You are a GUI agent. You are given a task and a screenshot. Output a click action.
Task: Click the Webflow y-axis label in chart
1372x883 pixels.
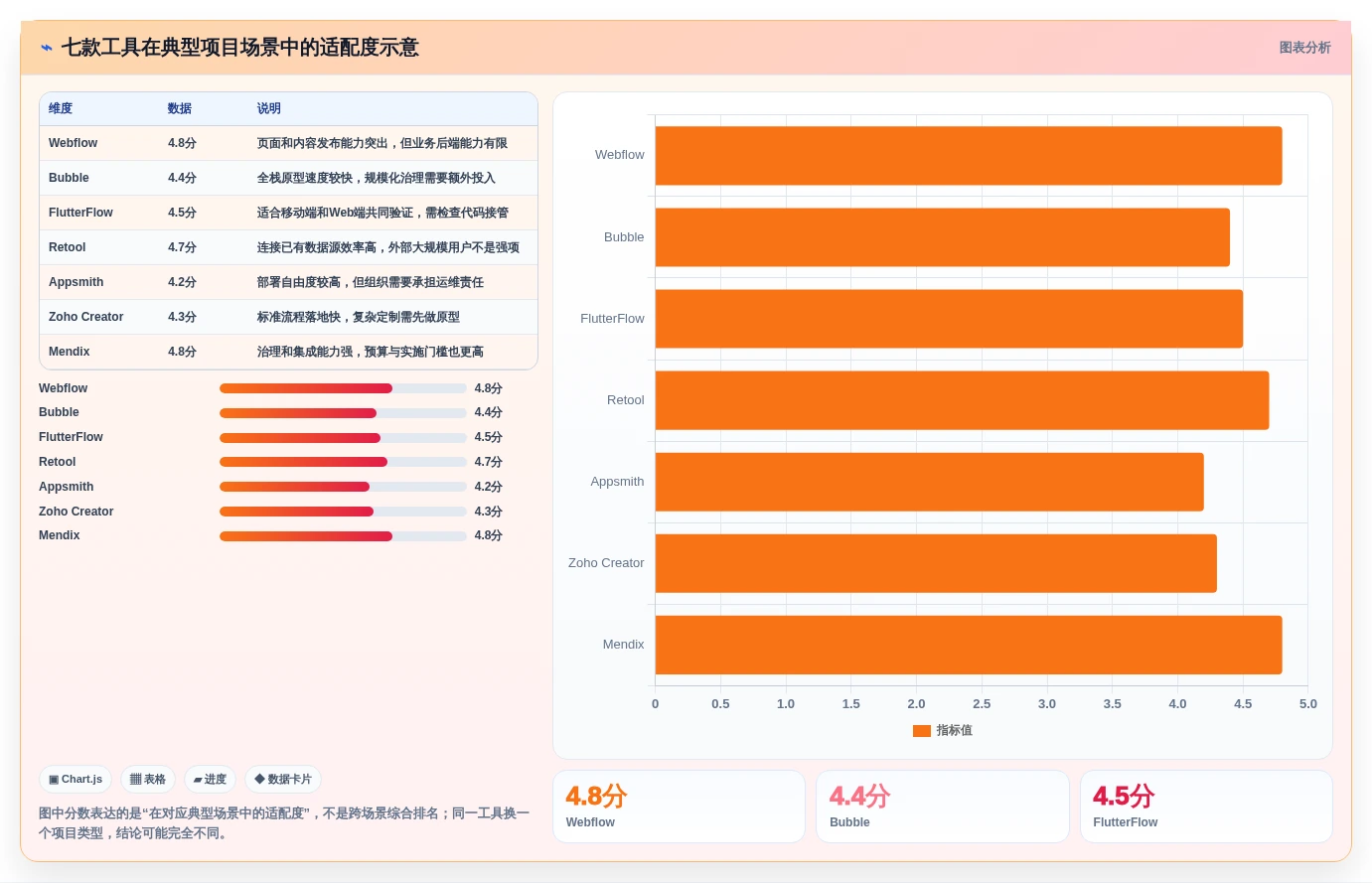click(x=620, y=155)
